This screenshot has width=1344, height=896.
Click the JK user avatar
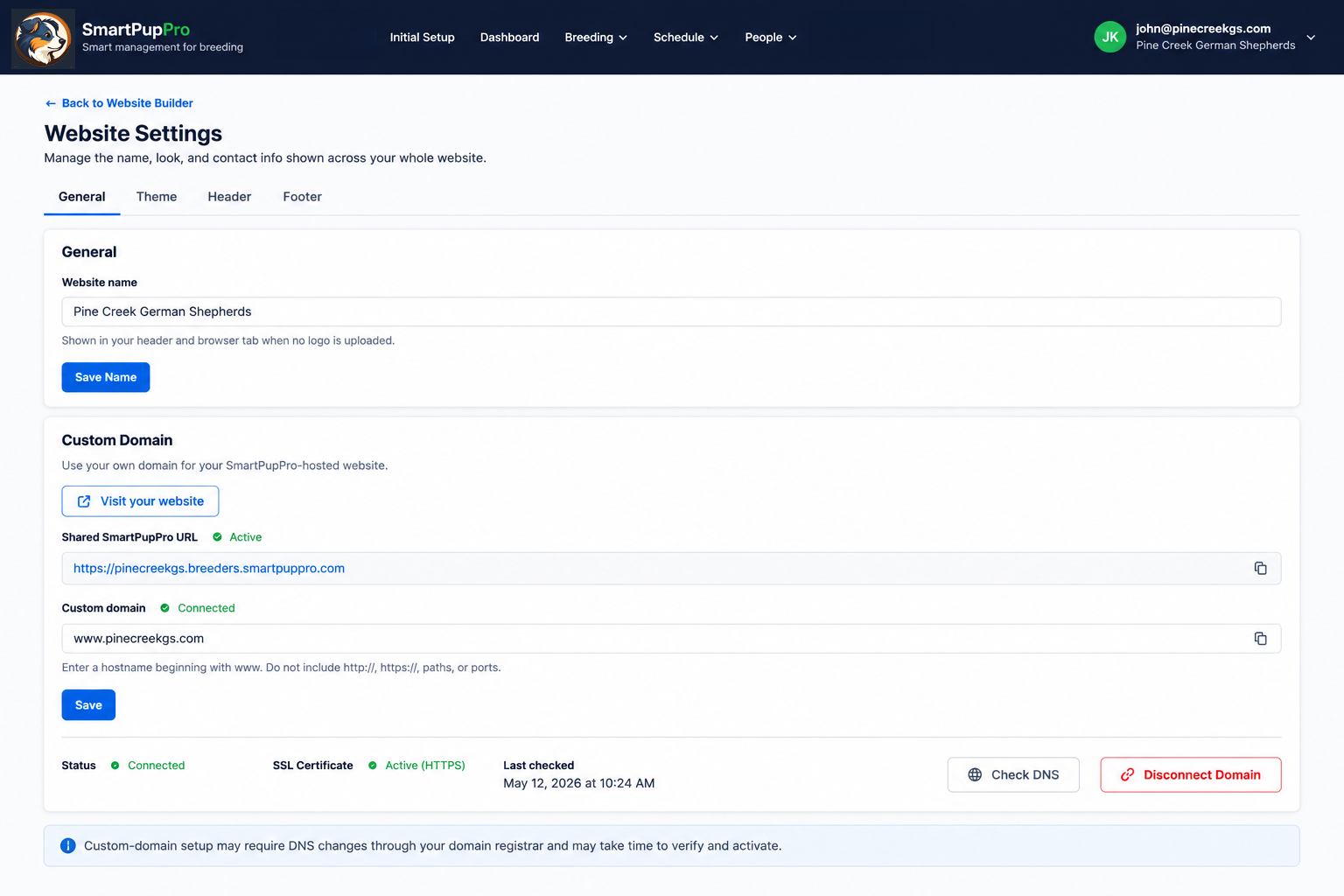pyautogui.click(x=1109, y=37)
